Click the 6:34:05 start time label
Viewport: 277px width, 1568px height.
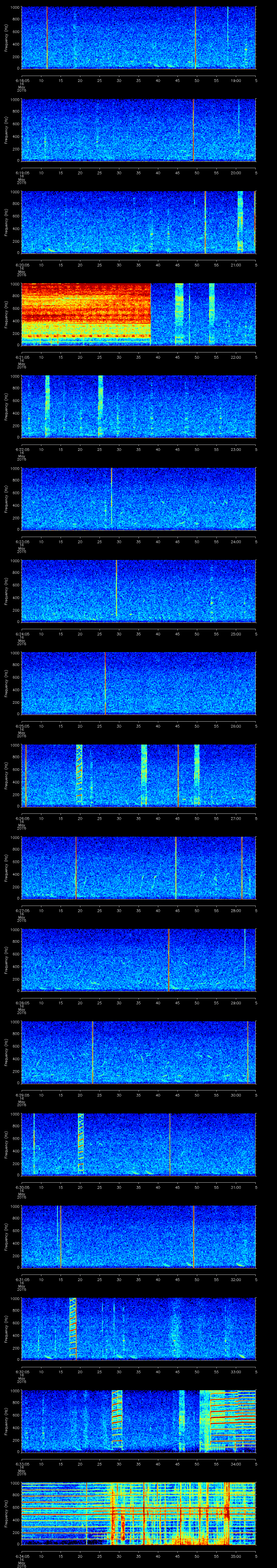pos(22,1556)
